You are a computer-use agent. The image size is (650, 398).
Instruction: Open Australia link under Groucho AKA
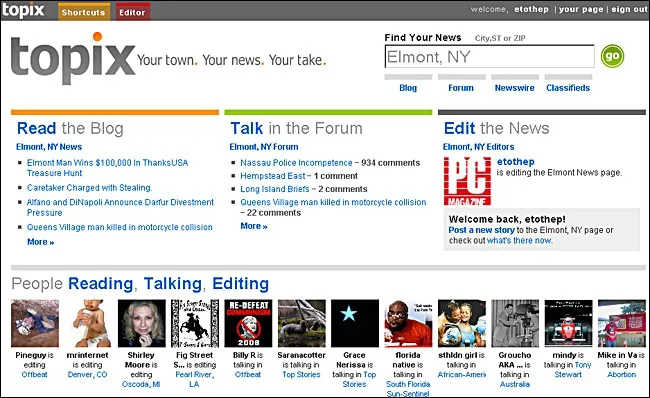pos(515,384)
